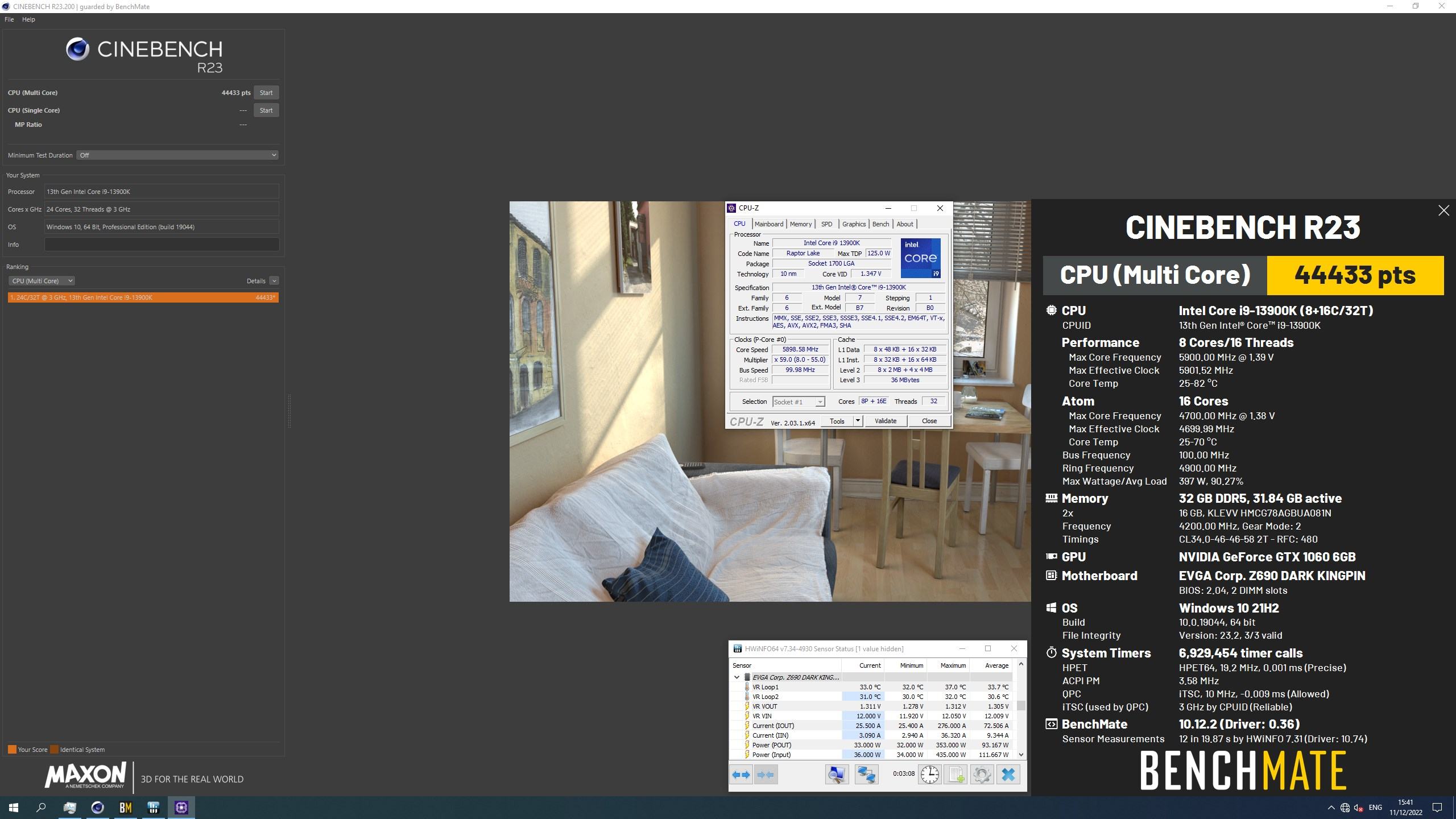
Task: Click HWiNFO Current column header
Action: click(x=863, y=665)
